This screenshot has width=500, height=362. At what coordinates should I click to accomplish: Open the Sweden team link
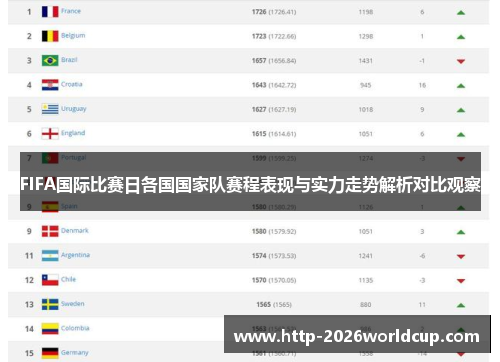(x=73, y=304)
